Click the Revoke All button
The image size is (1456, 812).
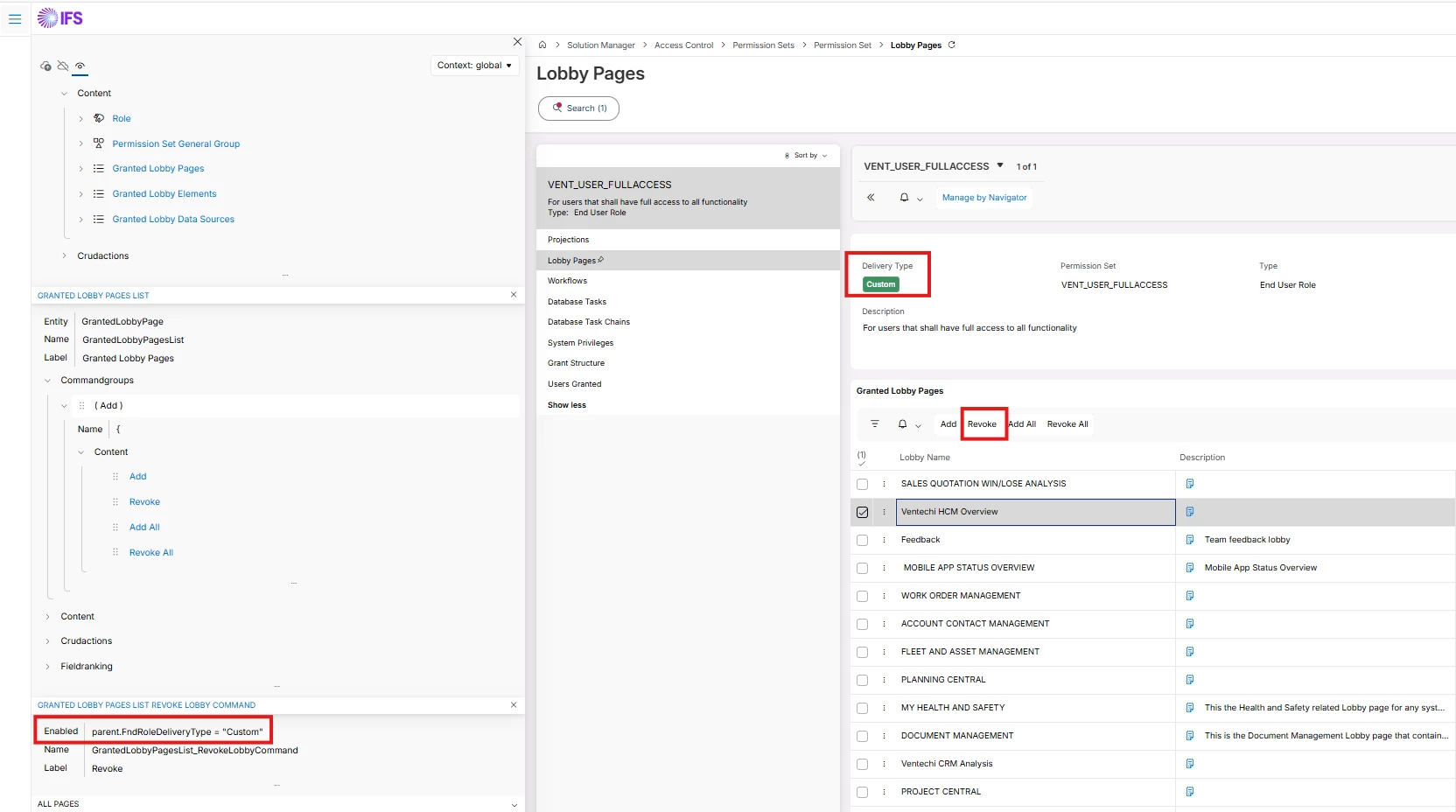pyautogui.click(x=1067, y=424)
